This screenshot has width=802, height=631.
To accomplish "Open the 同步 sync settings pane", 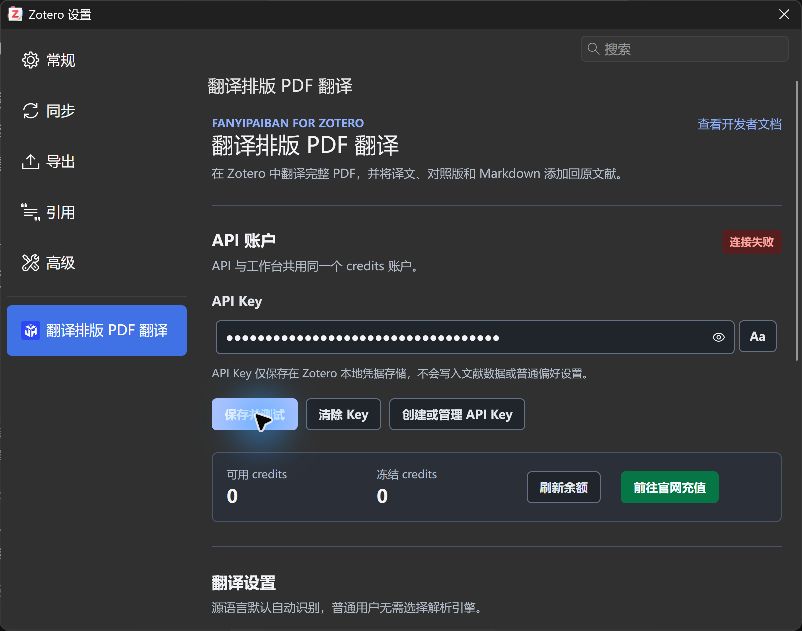I will (97, 111).
